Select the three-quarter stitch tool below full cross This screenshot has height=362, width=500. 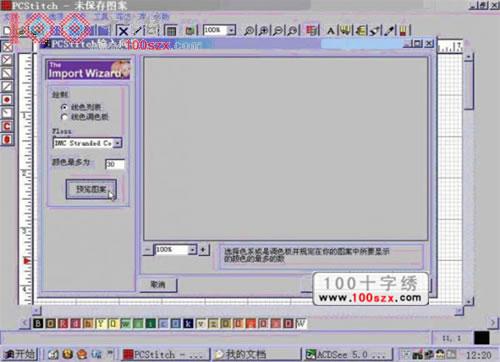tap(7, 60)
